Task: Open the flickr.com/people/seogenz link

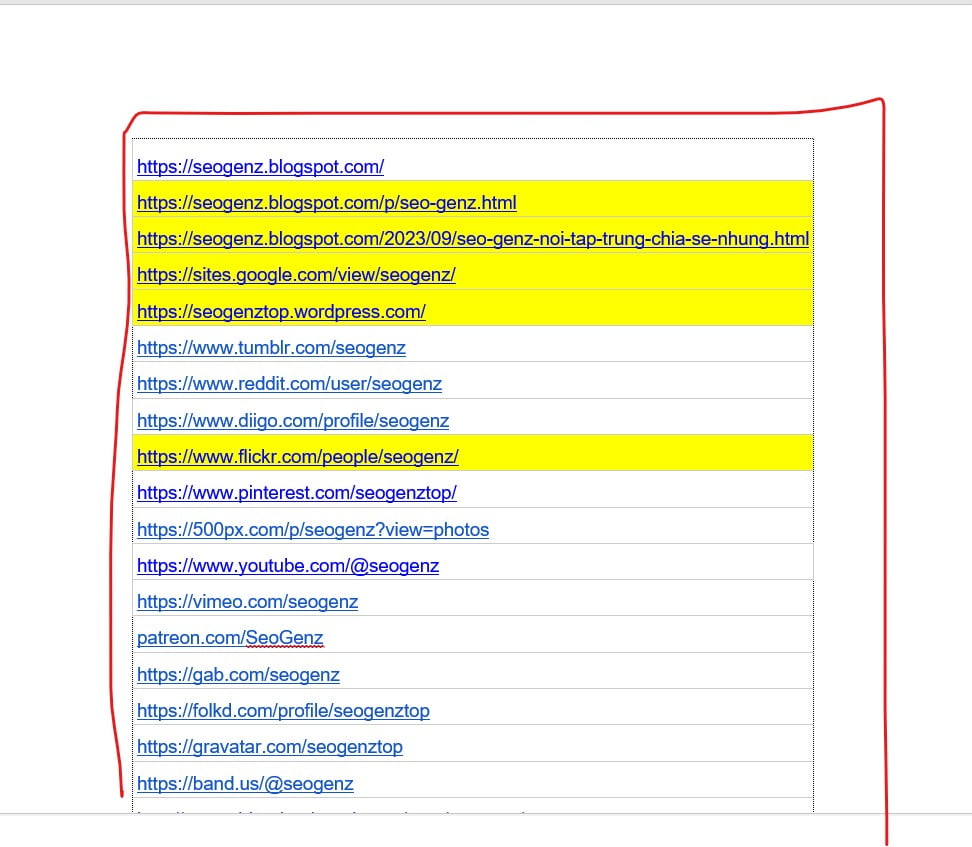Action: (298, 456)
